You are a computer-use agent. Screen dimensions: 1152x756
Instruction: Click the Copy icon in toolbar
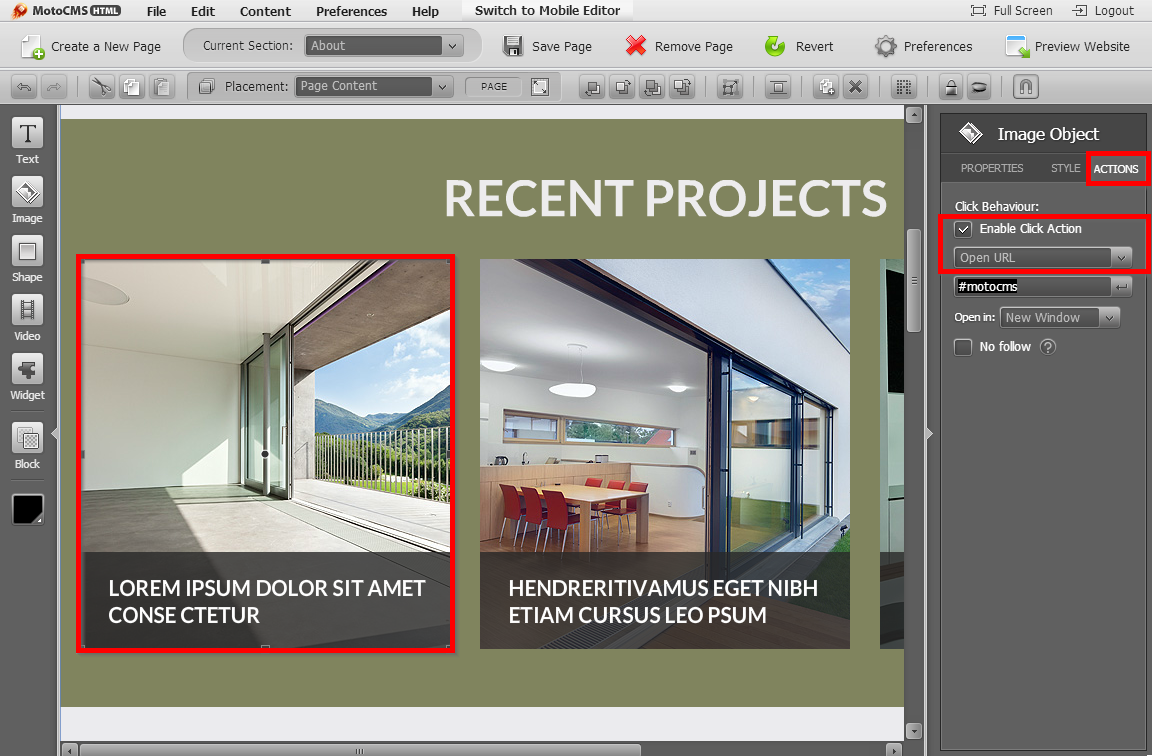pos(132,87)
